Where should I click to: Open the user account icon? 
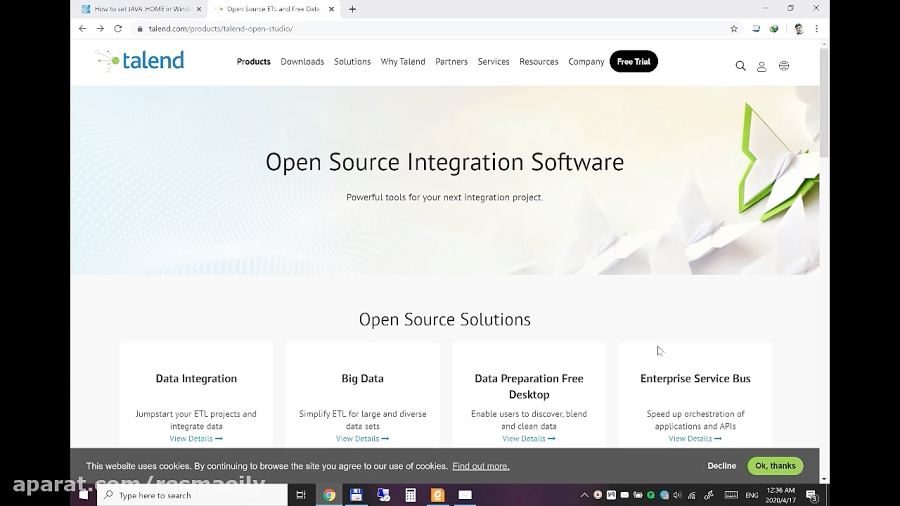point(762,67)
